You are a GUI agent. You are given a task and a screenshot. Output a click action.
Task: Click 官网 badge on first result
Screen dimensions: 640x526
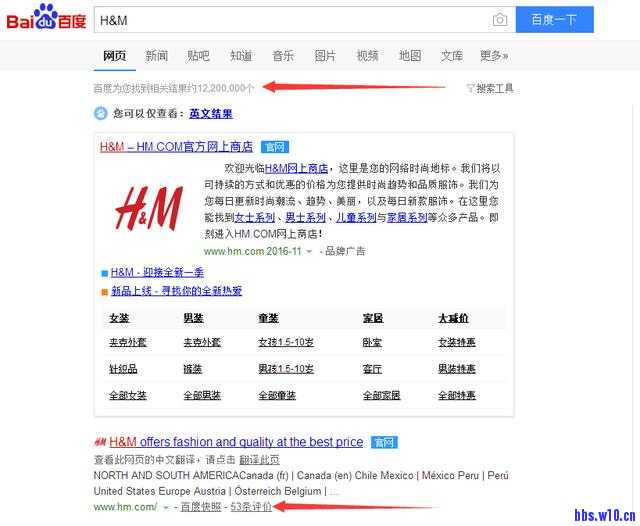275,147
